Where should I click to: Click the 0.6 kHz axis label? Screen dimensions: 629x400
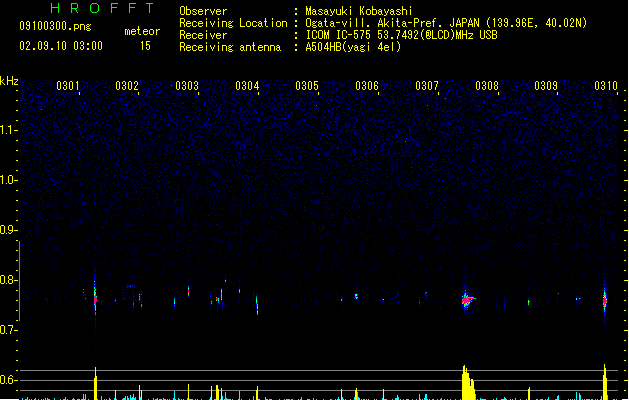click(8, 380)
